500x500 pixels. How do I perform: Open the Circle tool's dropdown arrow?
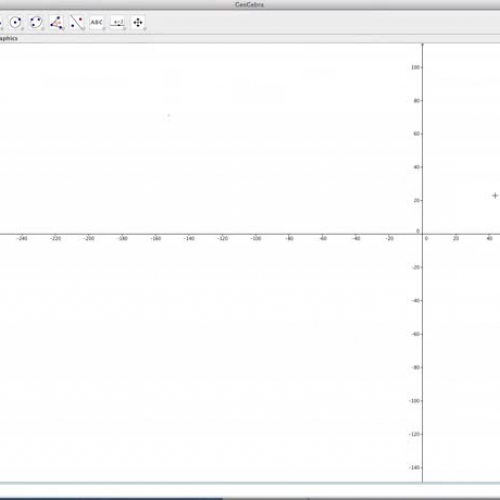click(x=22, y=29)
